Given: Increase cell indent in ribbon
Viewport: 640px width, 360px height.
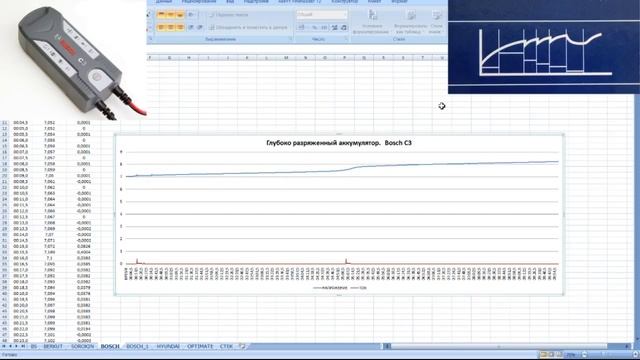Looking at the screenshot, I should click(x=200, y=27).
